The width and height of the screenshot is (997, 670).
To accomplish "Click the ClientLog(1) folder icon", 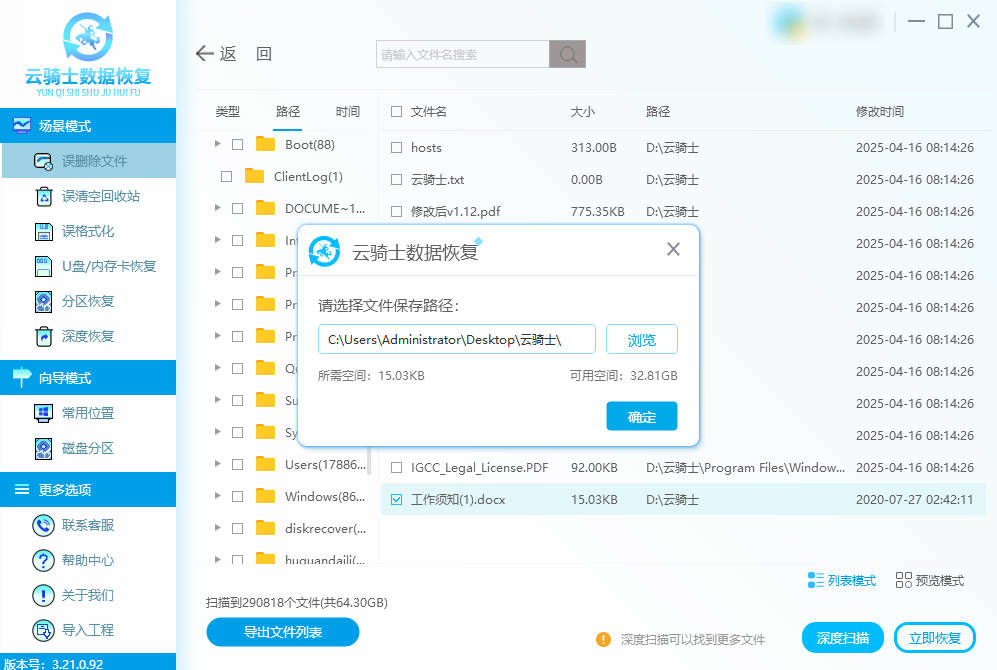I will (x=254, y=175).
